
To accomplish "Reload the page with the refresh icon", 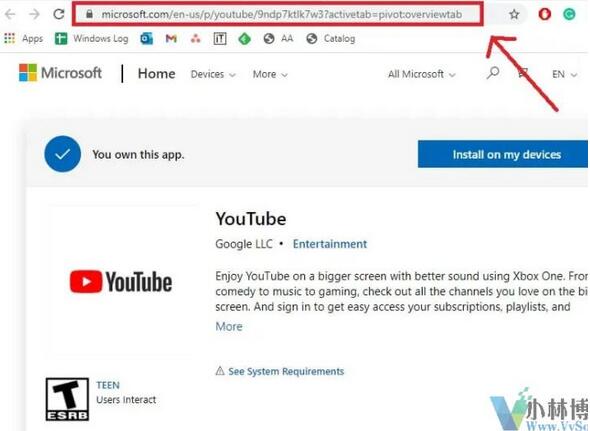I will [59, 14].
